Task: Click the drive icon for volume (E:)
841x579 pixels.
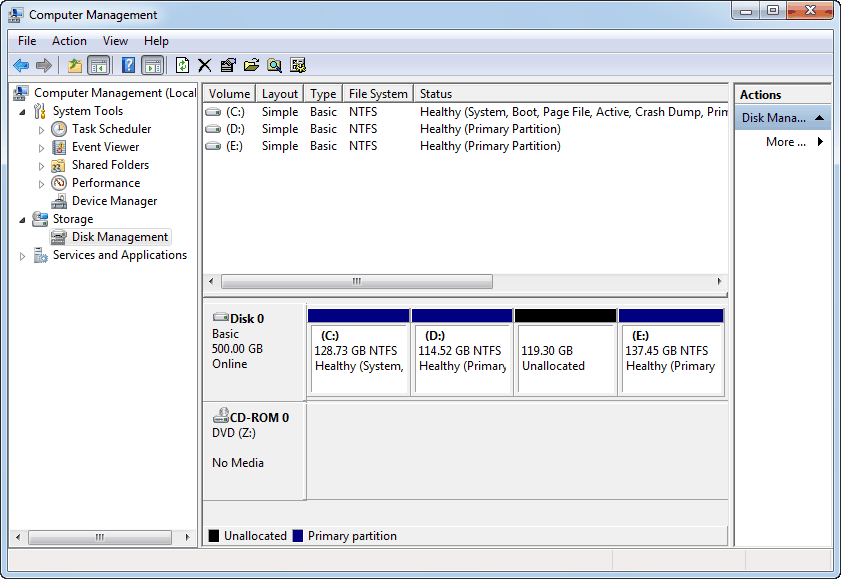Action: pos(213,146)
